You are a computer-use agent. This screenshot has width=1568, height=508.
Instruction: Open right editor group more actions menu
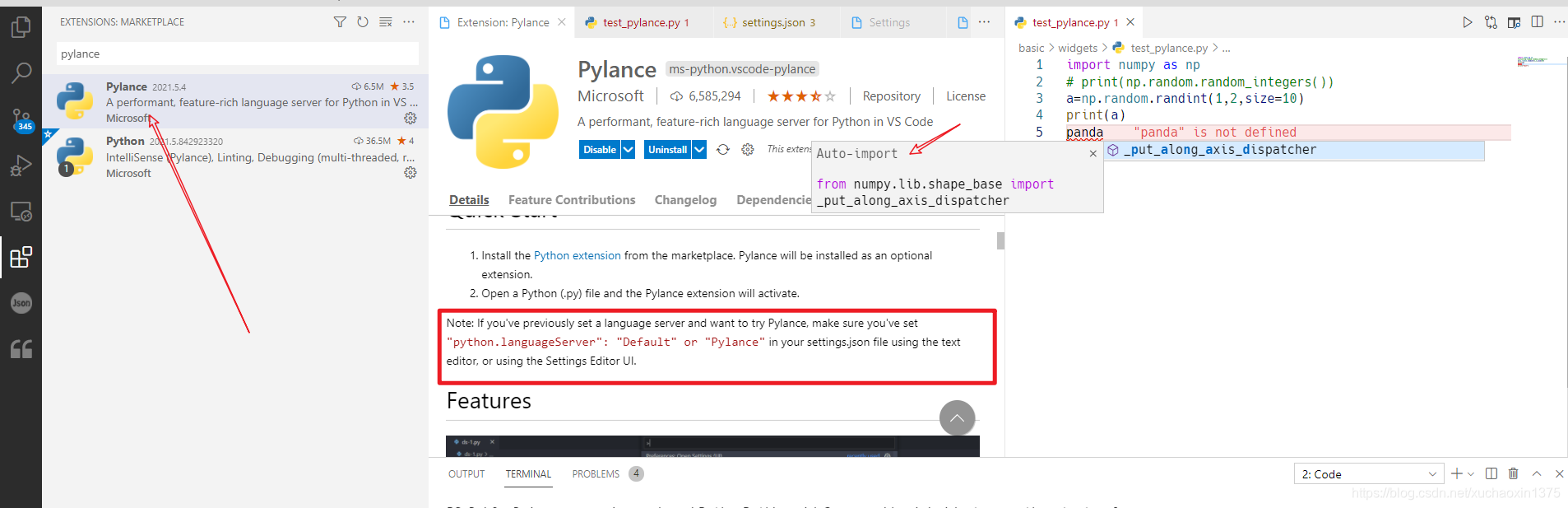pos(1559,22)
